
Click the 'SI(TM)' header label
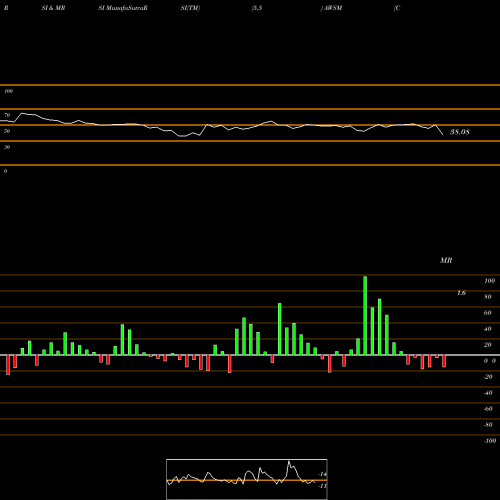[190, 8]
